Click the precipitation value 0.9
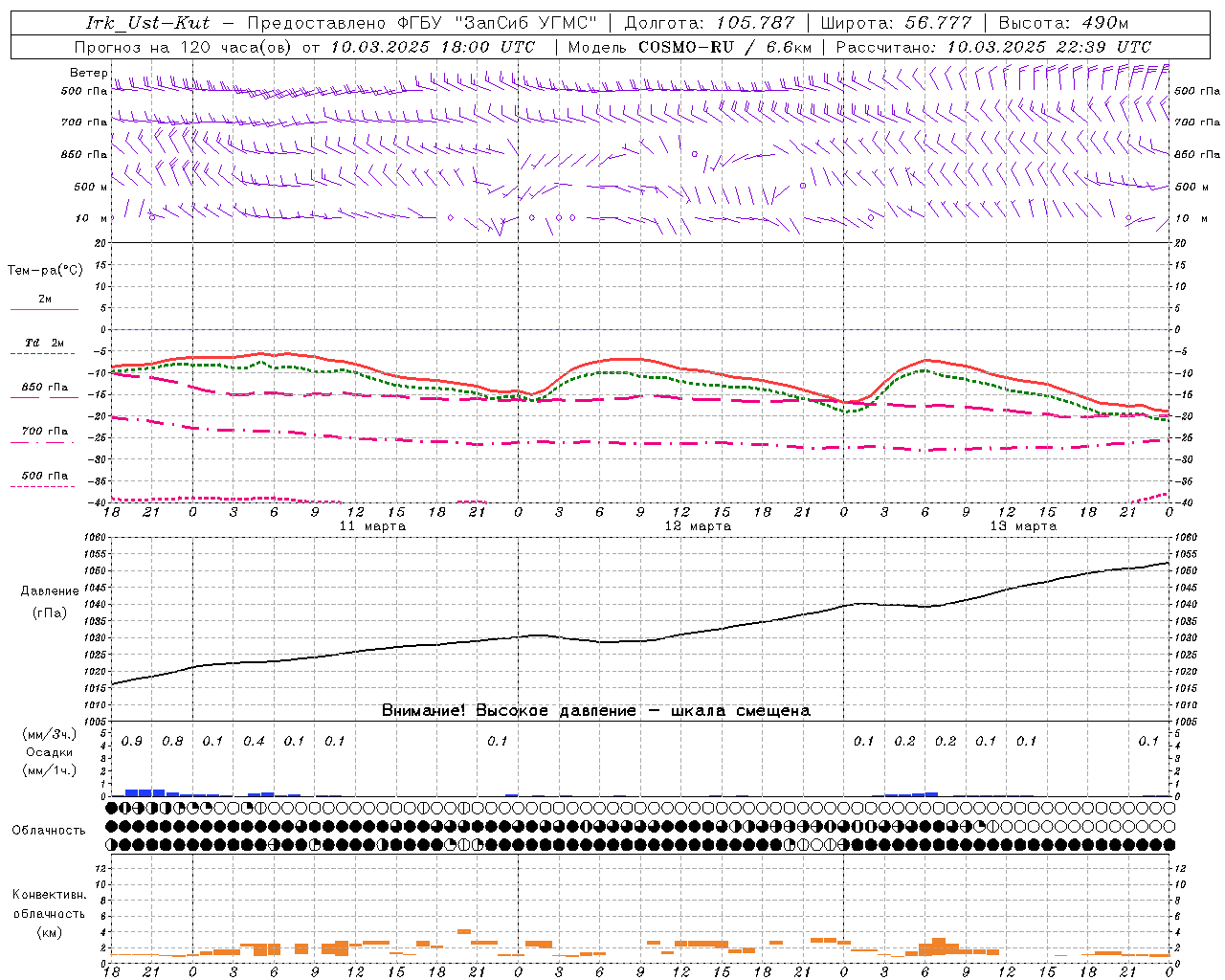Screen dimensions: 1225x980 point(132,742)
